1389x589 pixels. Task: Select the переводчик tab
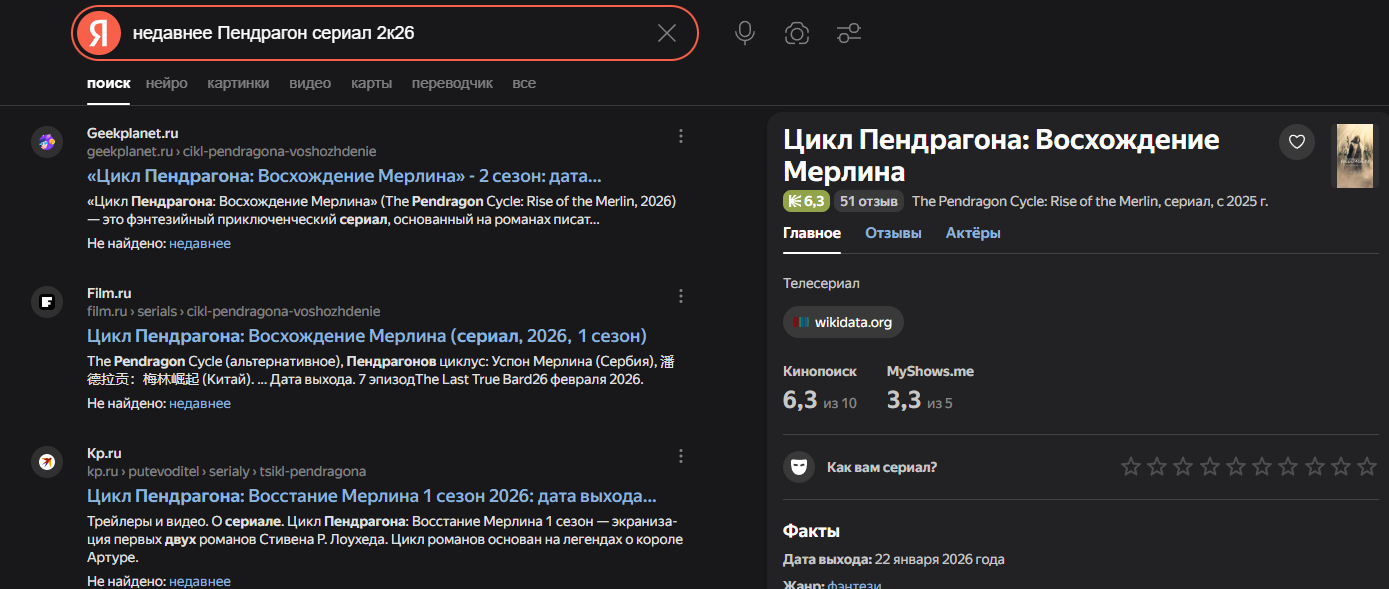pos(452,83)
